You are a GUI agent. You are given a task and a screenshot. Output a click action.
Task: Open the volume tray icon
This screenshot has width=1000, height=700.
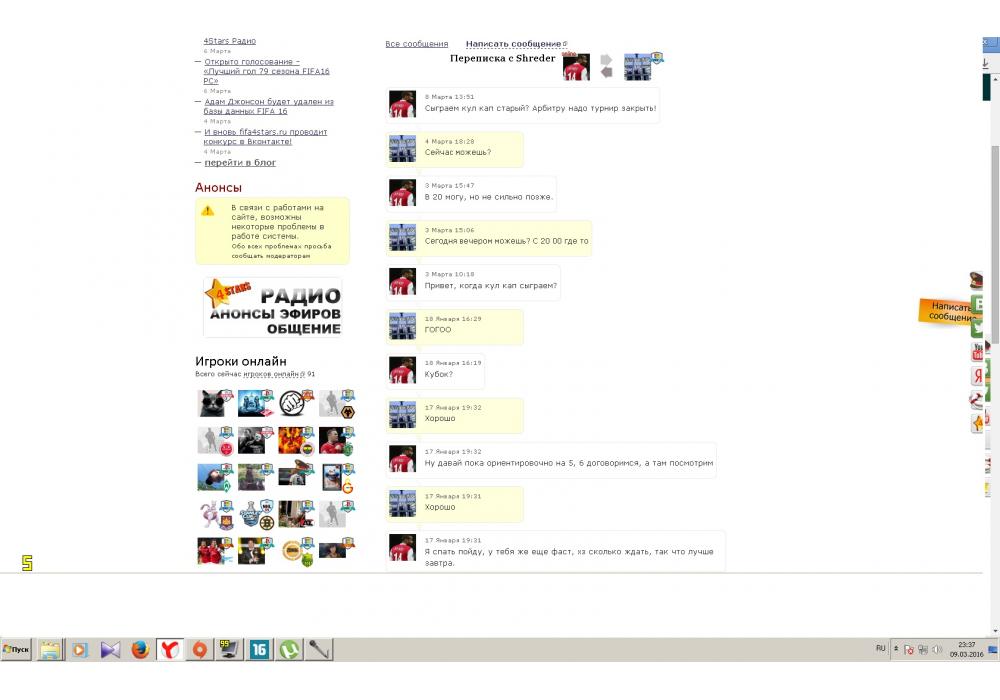click(937, 650)
